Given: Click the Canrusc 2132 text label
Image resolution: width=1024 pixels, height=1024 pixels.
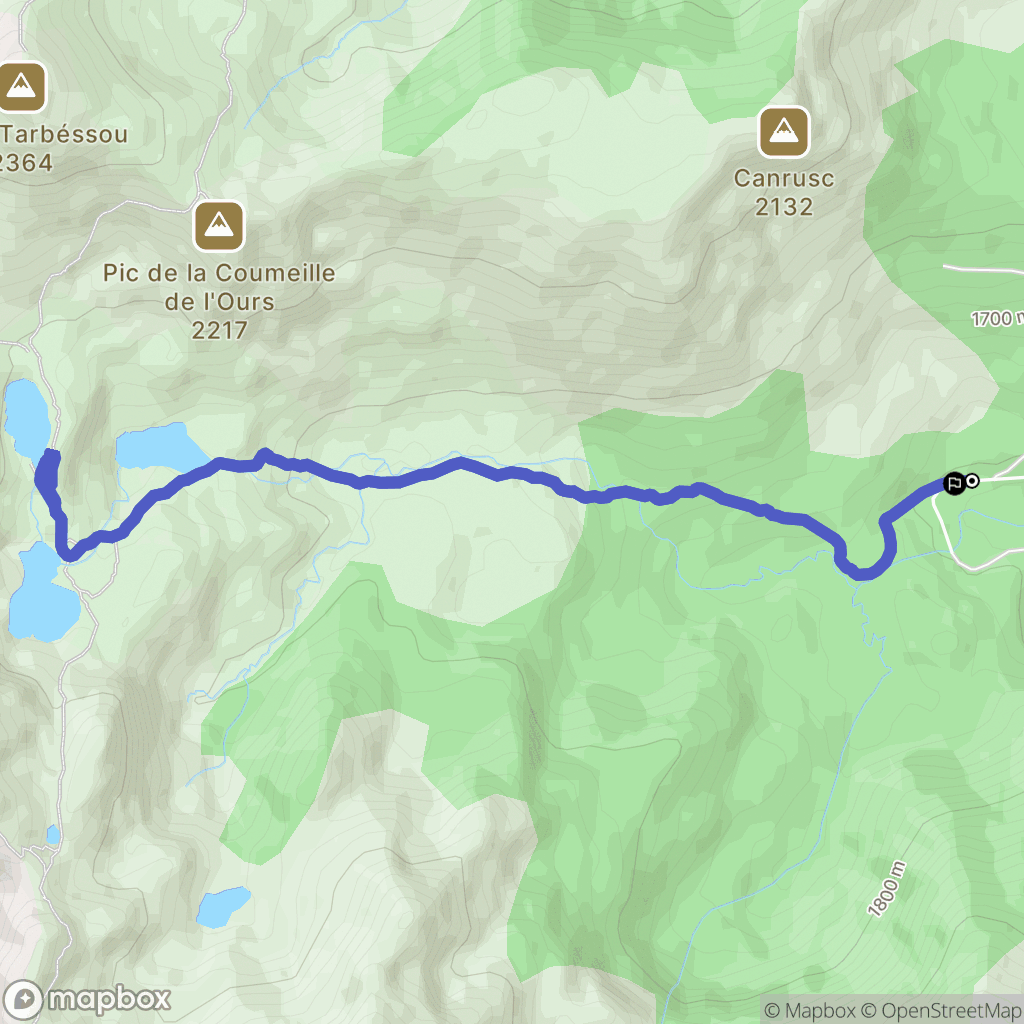Looking at the screenshot, I should pyautogui.click(x=784, y=192).
